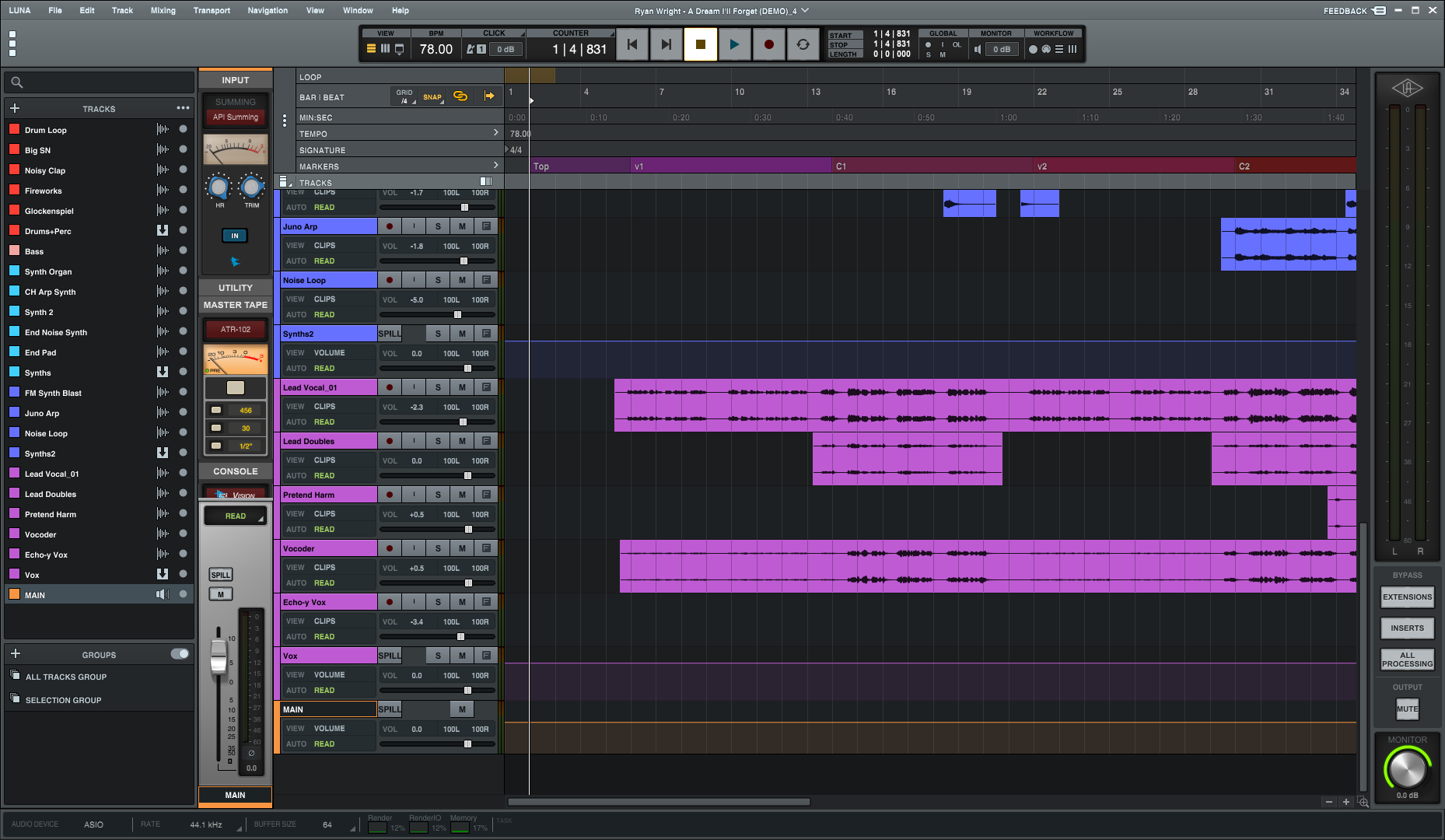Image resolution: width=1445 pixels, height=840 pixels.
Task: Open the Transport menu
Action: click(212, 11)
